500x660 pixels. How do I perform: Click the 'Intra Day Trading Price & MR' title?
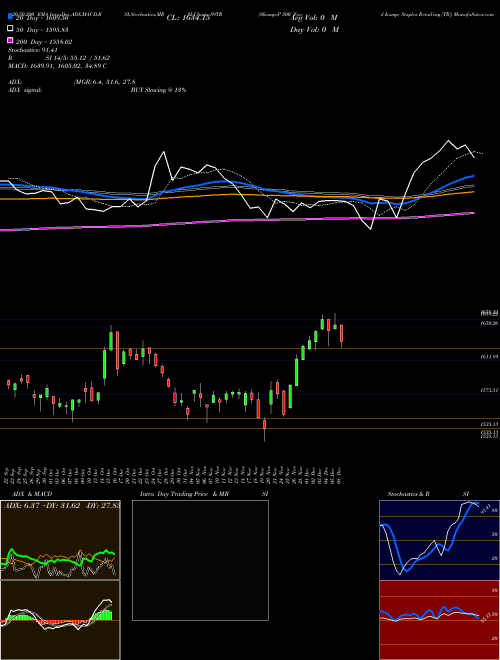pyautogui.click(x=185, y=494)
